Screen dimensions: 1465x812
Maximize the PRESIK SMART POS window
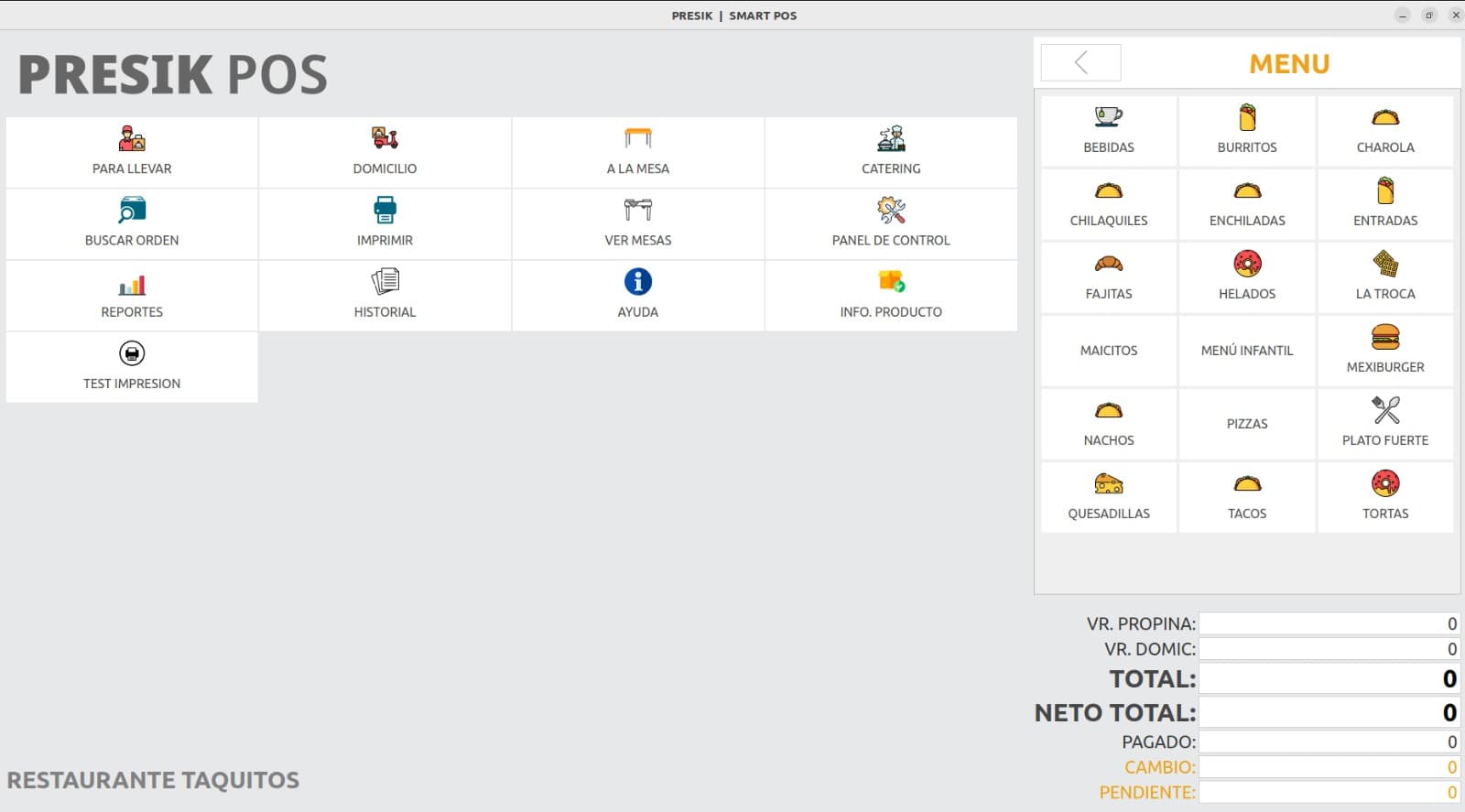(1429, 16)
